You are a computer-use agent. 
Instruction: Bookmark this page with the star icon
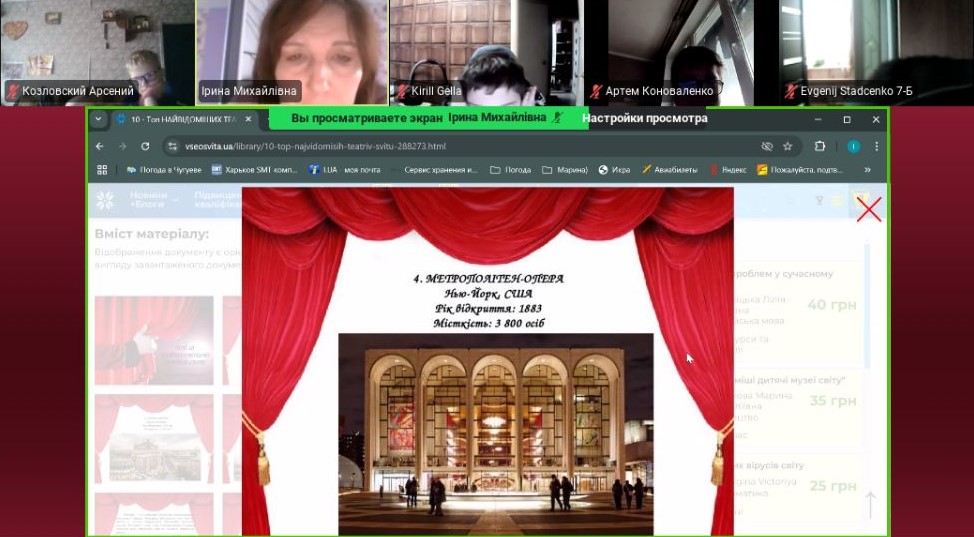pyautogui.click(x=788, y=147)
